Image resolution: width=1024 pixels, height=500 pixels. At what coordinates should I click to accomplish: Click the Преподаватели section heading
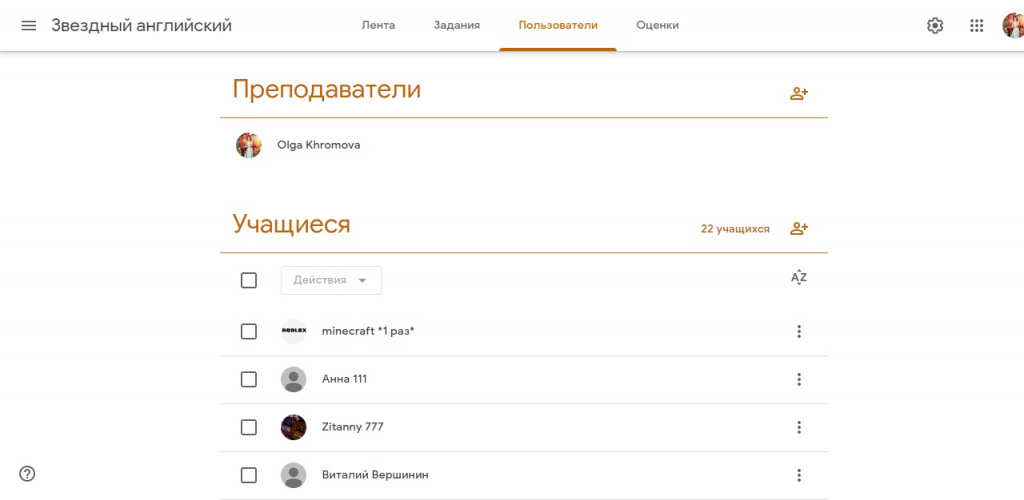point(327,89)
